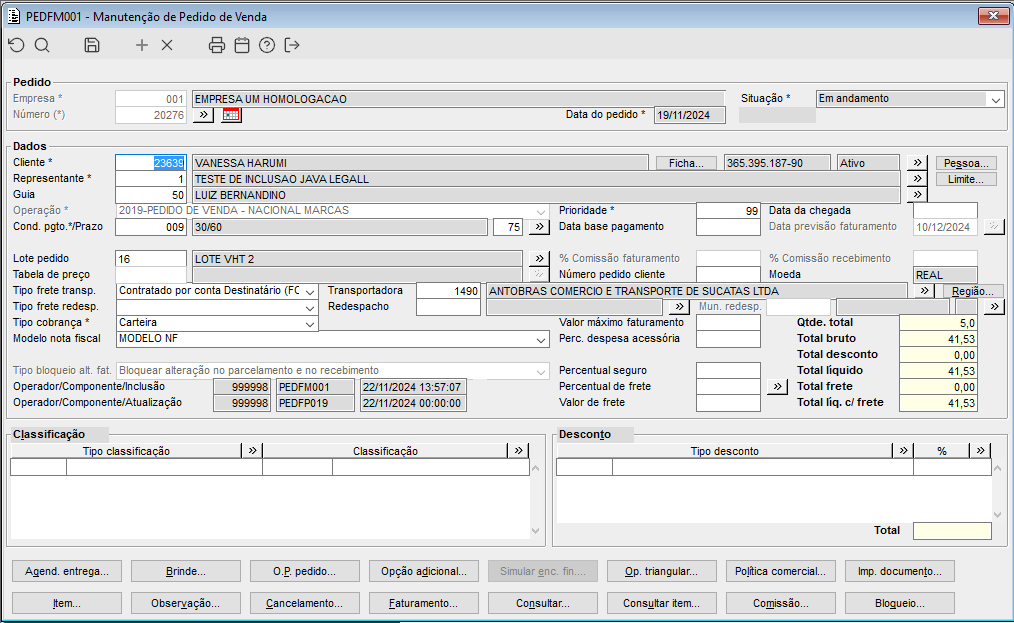Open the Tipo frete transp. dropdown

click(x=309, y=291)
